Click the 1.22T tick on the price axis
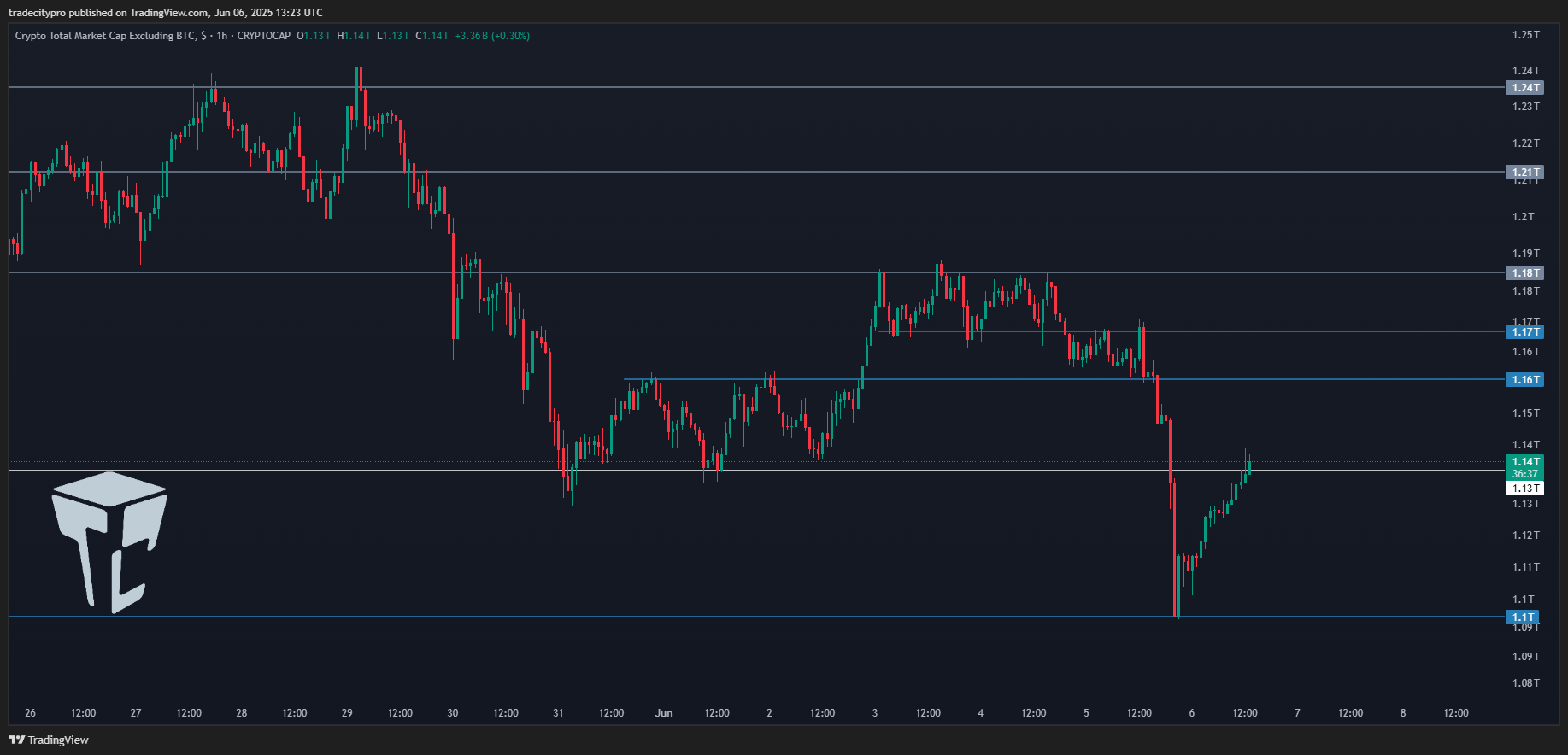The image size is (1568, 755). click(x=1525, y=143)
